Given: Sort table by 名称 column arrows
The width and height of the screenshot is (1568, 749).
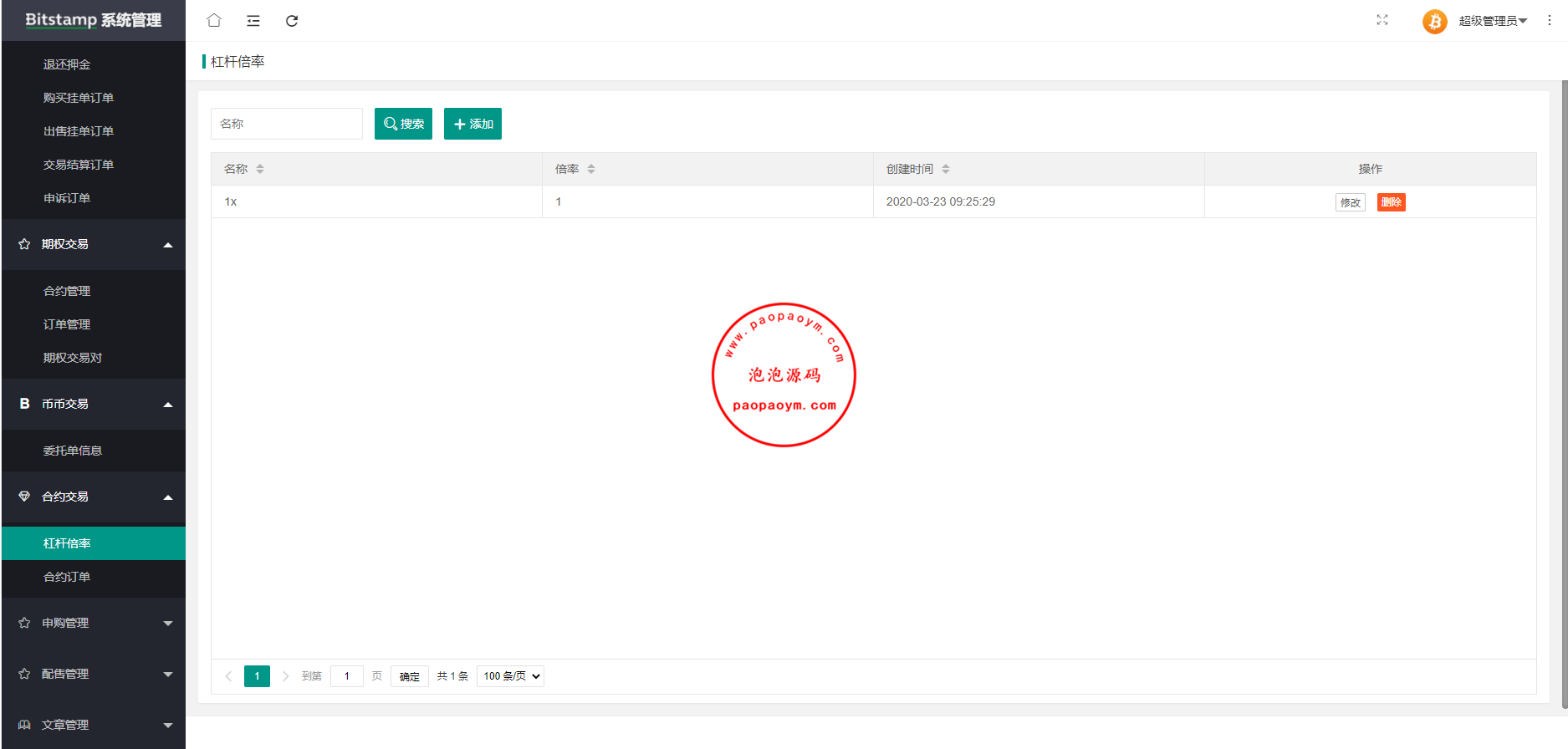Looking at the screenshot, I should click(x=260, y=169).
